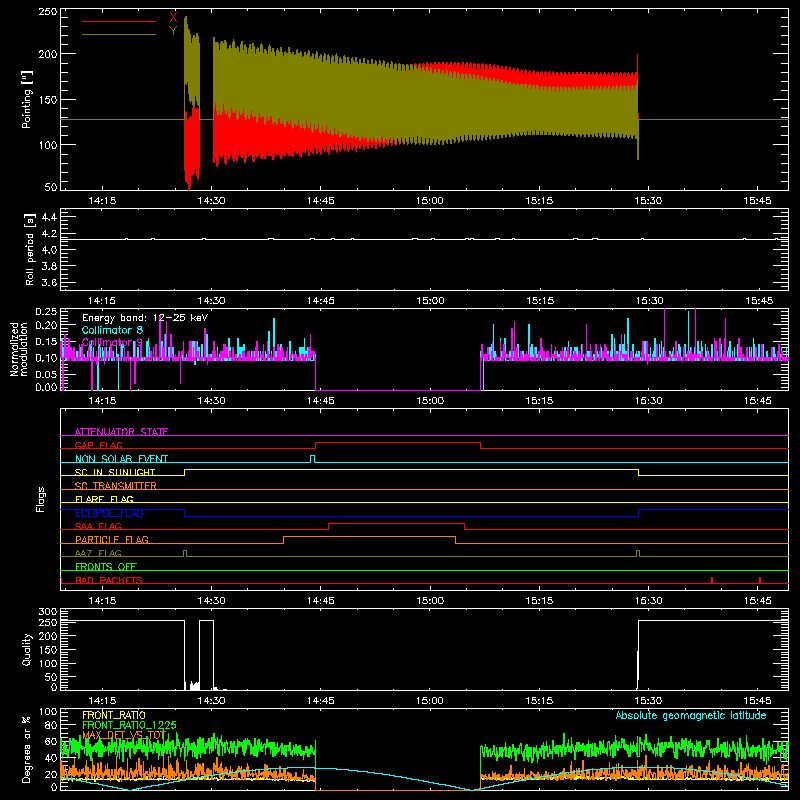Click the 15:30 time label under Quality plot
The width and height of the screenshot is (800, 800).
coord(648,701)
